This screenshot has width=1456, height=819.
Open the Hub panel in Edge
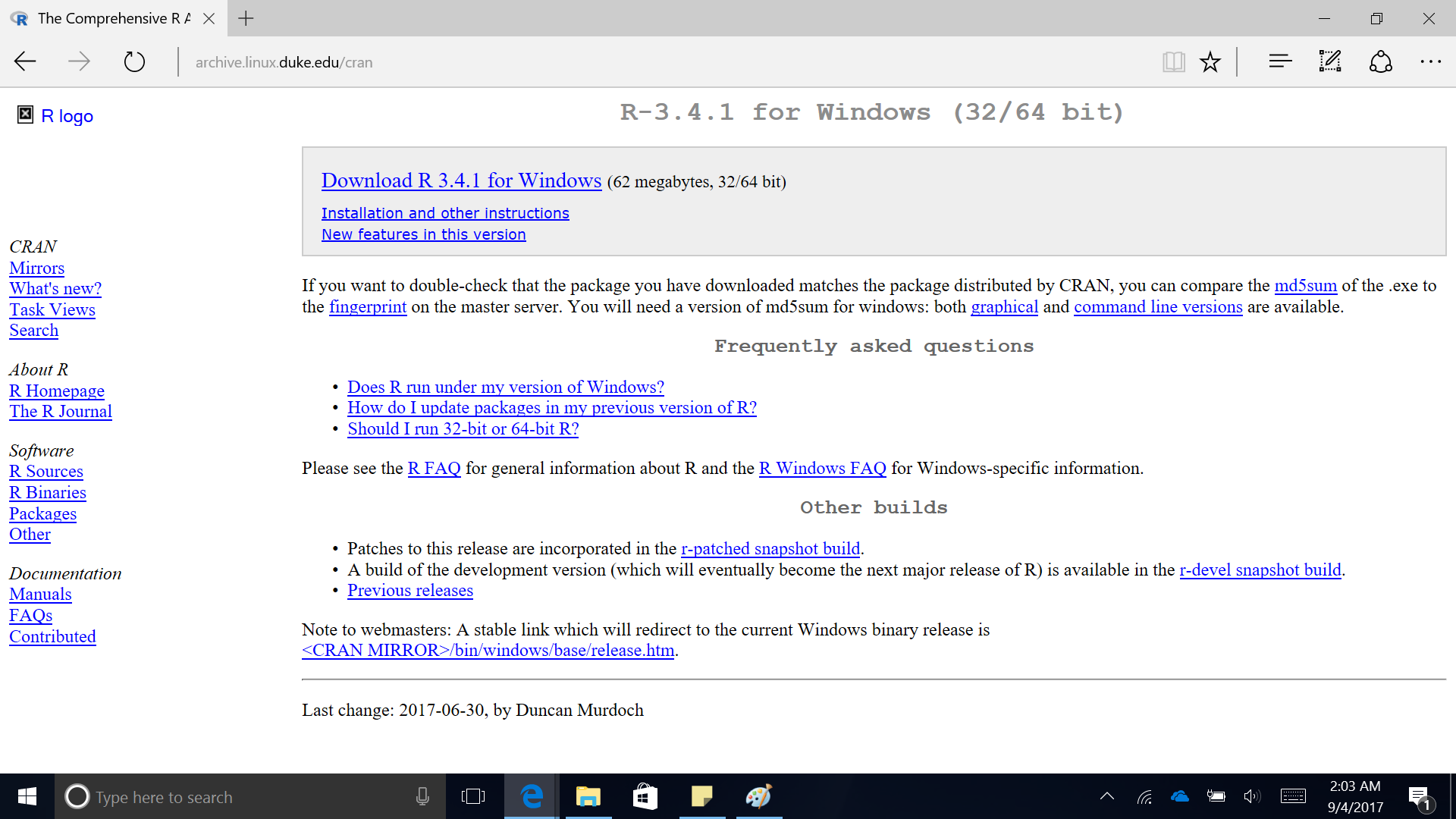click(x=1279, y=61)
